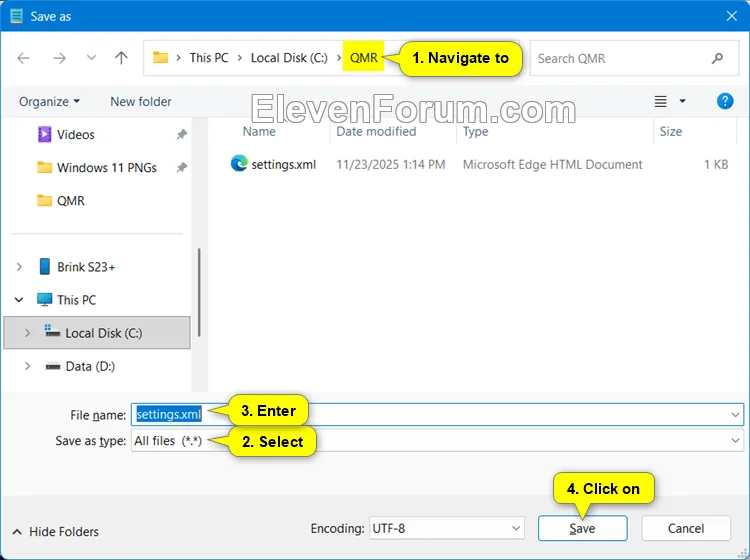Select Local Disk (C:) in address breadcrumb
750x560 pixels.
(289, 58)
